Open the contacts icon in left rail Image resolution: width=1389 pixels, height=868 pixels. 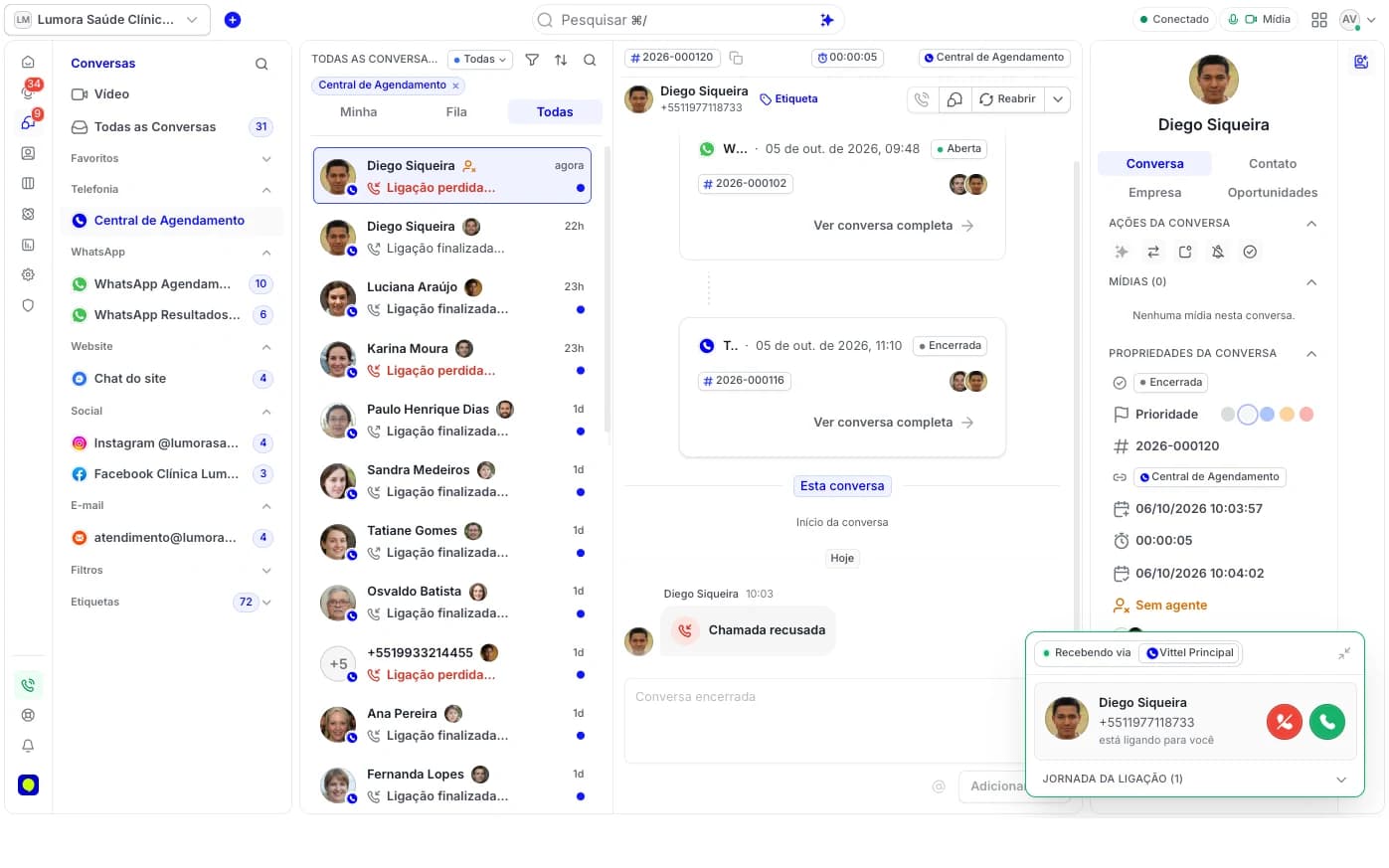(x=28, y=153)
